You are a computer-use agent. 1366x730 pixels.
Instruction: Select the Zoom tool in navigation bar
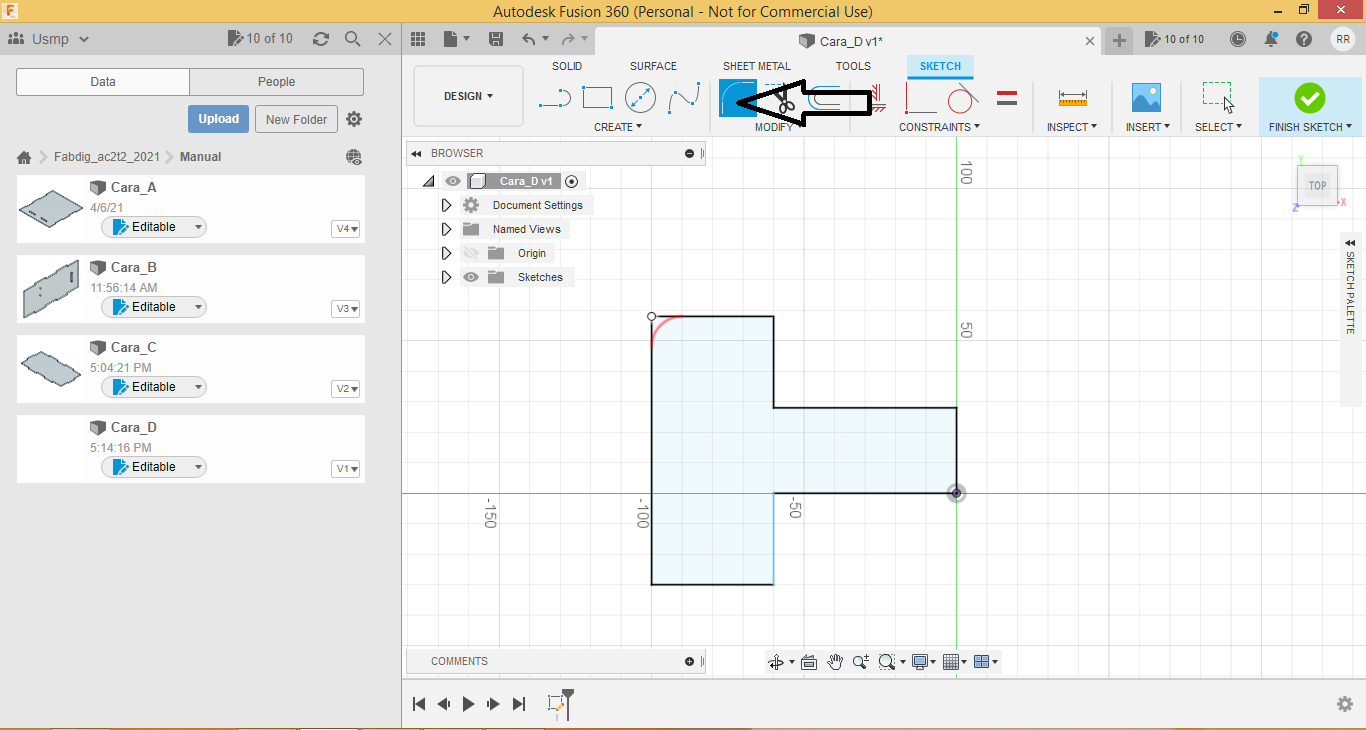[860, 662]
